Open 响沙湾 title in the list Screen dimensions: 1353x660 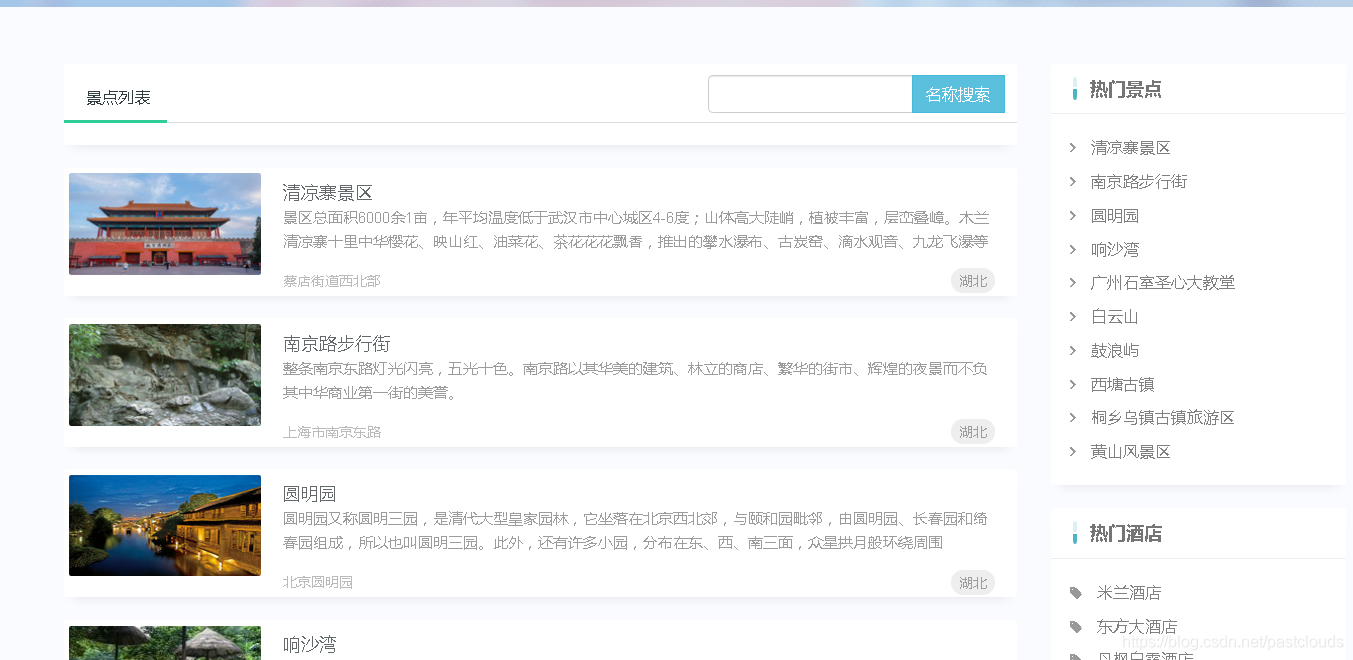(x=310, y=645)
